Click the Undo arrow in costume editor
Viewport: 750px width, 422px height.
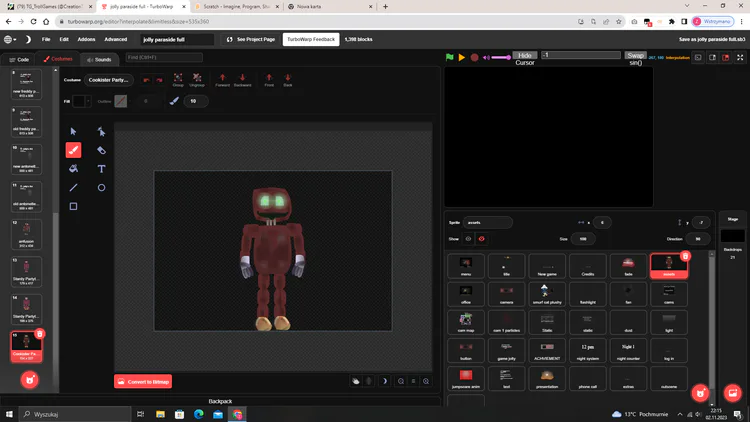pyautogui.click(x=146, y=80)
